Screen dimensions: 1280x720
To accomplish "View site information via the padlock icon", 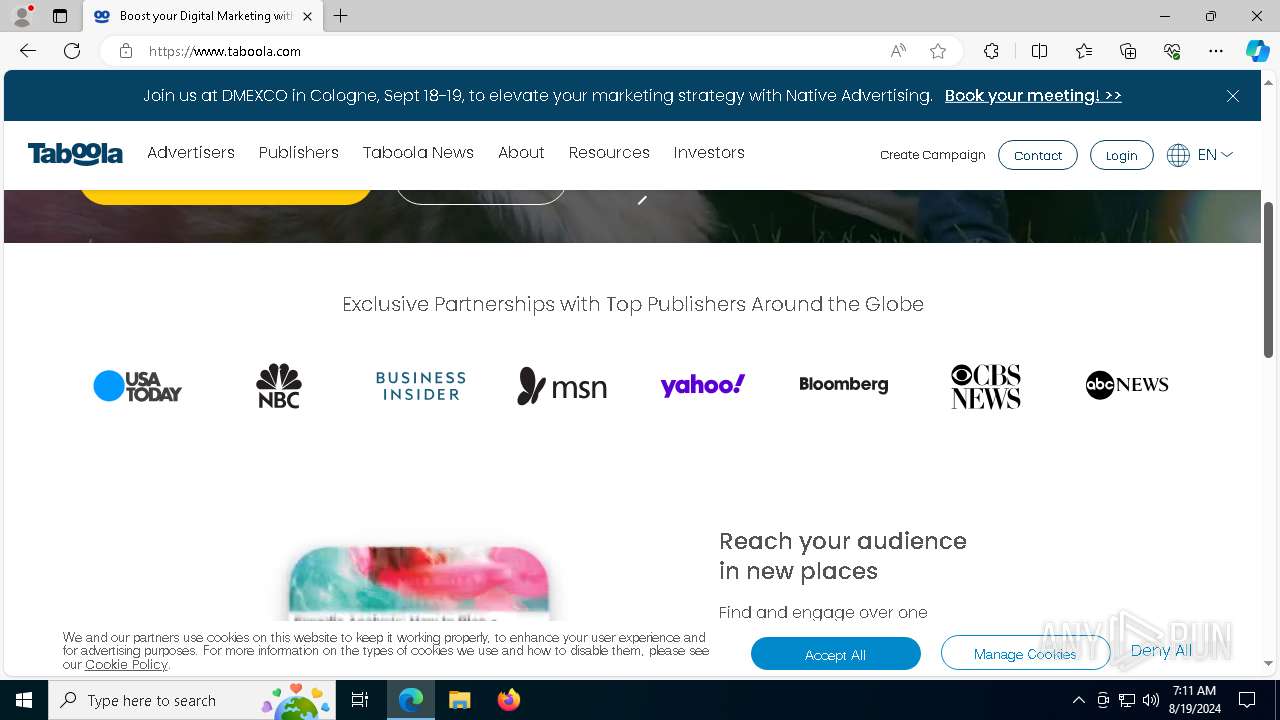I will [x=126, y=51].
